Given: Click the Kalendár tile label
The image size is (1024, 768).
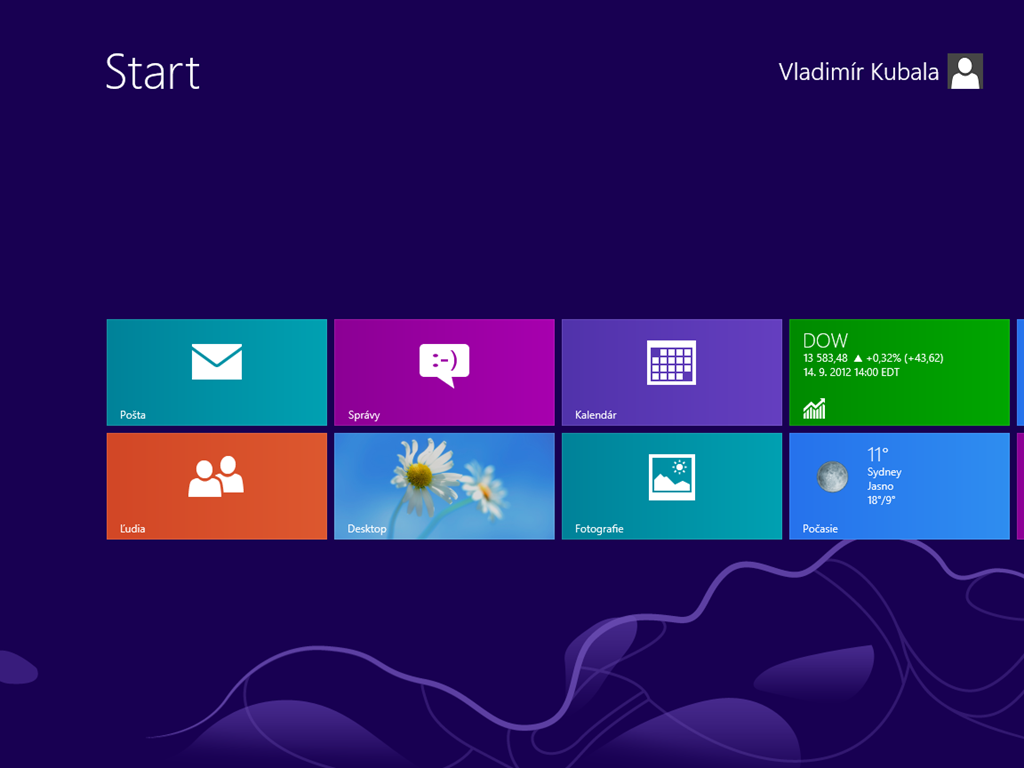Looking at the screenshot, I should (x=596, y=415).
